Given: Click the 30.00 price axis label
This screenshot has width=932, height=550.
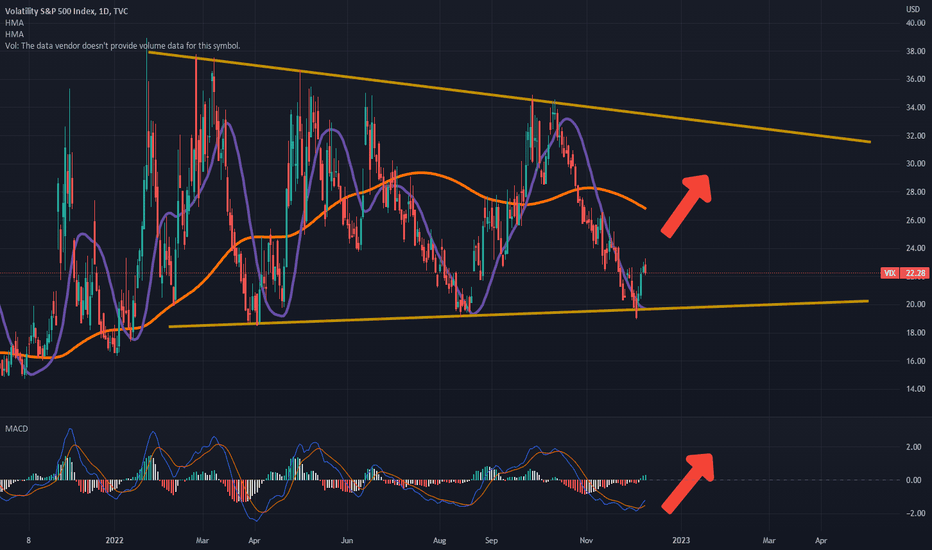Looking at the screenshot, I should point(915,164).
